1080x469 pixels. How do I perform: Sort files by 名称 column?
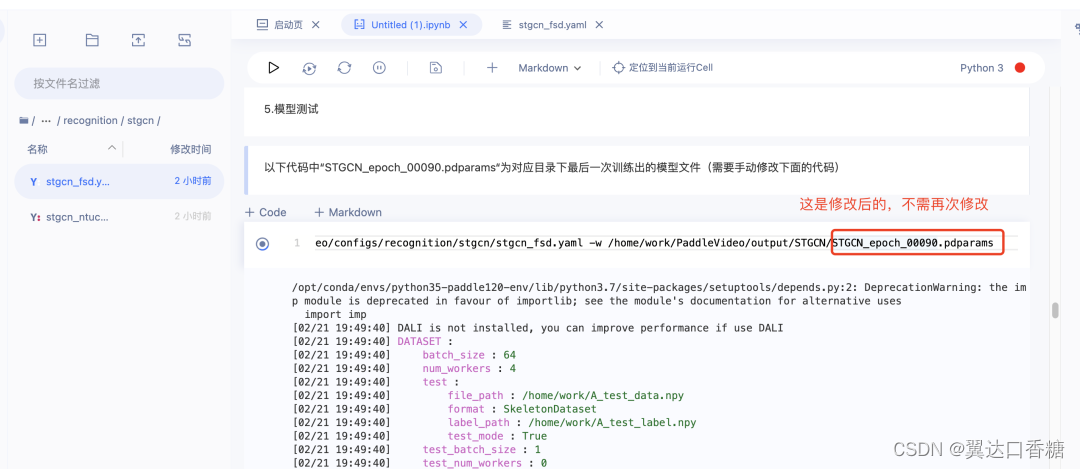pyautogui.click(x=38, y=149)
